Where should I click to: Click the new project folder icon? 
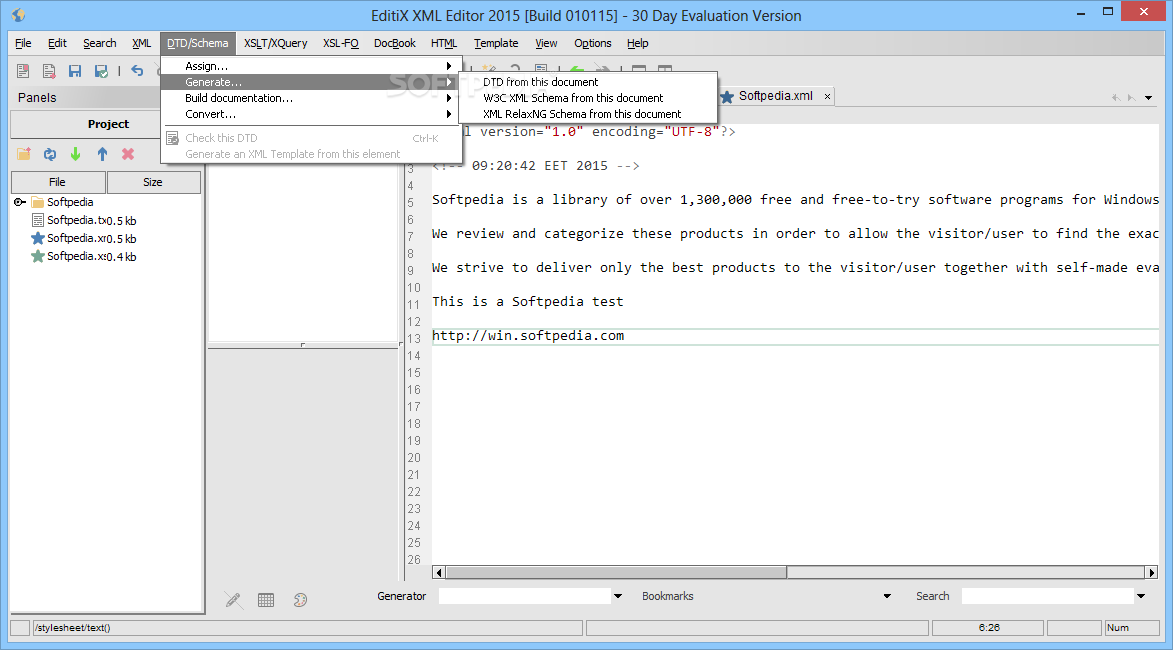[24, 154]
